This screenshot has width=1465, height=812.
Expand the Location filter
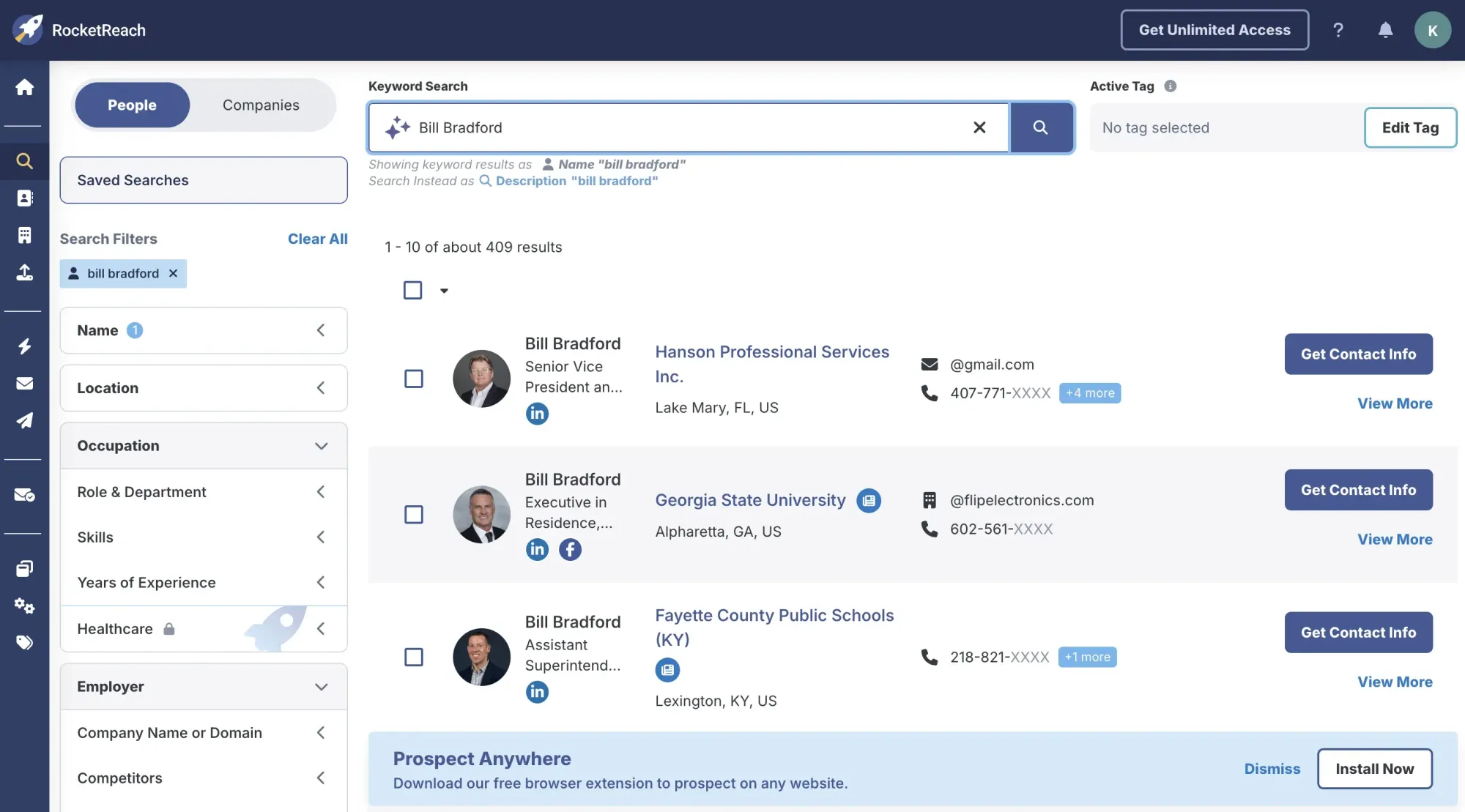coord(204,388)
